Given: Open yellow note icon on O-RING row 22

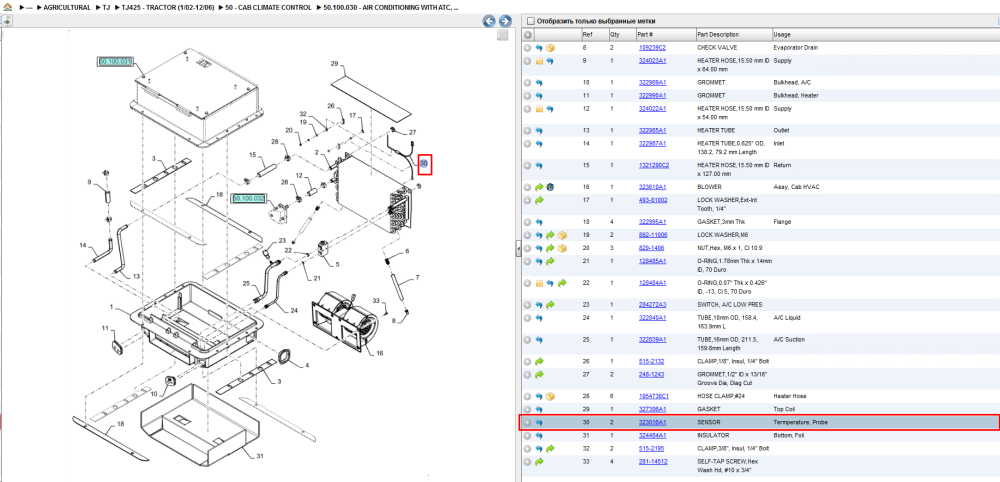Looking at the screenshot, I should tap(539, 283).
